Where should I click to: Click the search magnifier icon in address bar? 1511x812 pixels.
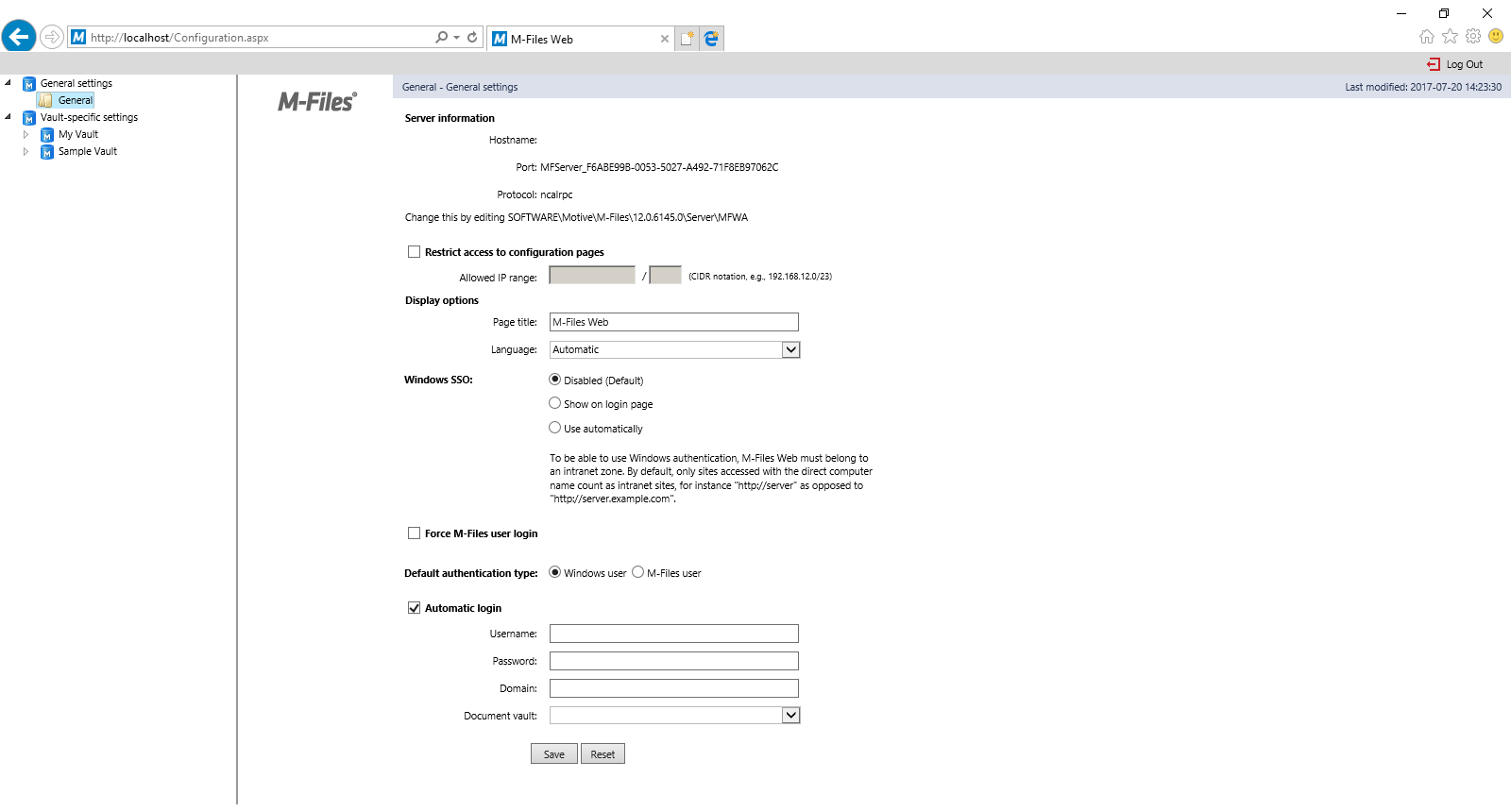coord(441,38)
